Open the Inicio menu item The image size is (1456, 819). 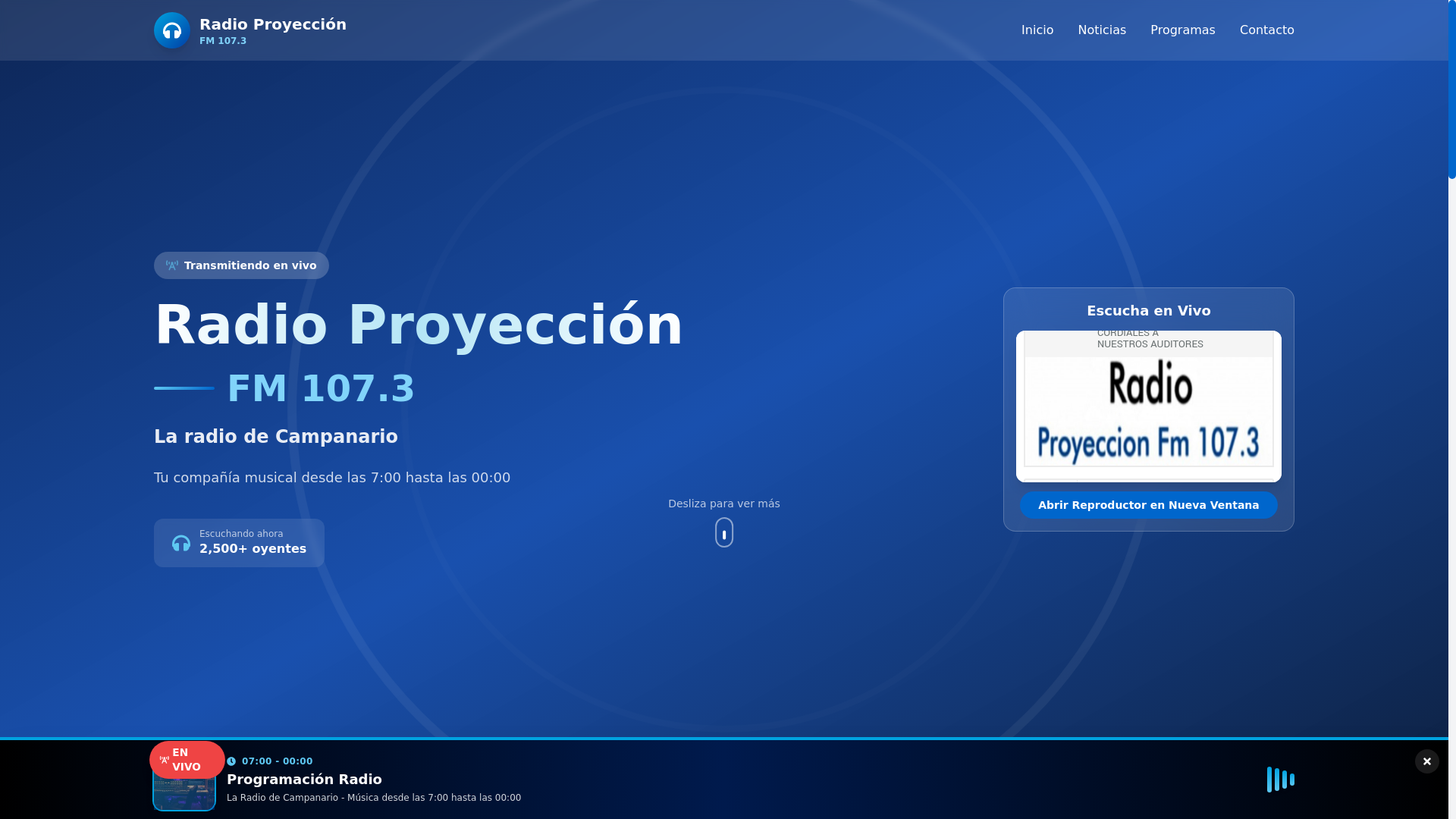click(x=1037, y=30)
